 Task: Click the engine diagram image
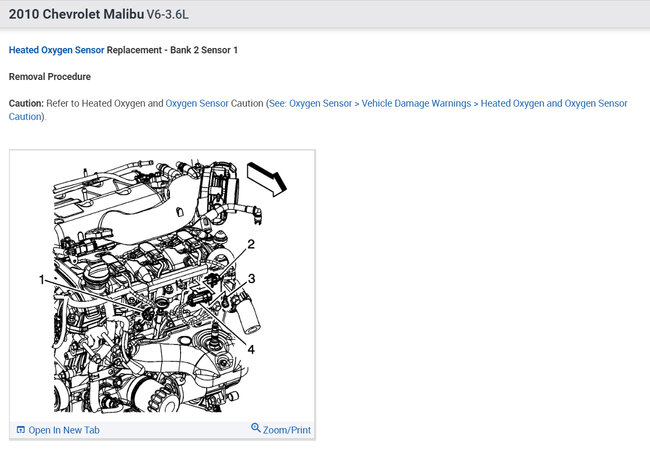coord(162,286)
